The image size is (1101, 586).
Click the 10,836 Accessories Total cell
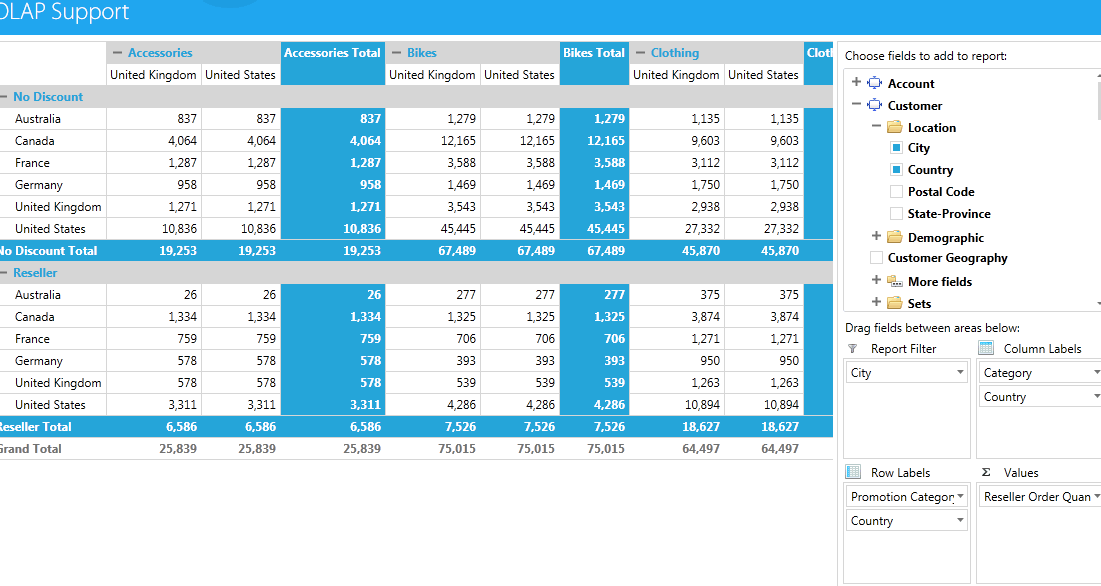333,229
